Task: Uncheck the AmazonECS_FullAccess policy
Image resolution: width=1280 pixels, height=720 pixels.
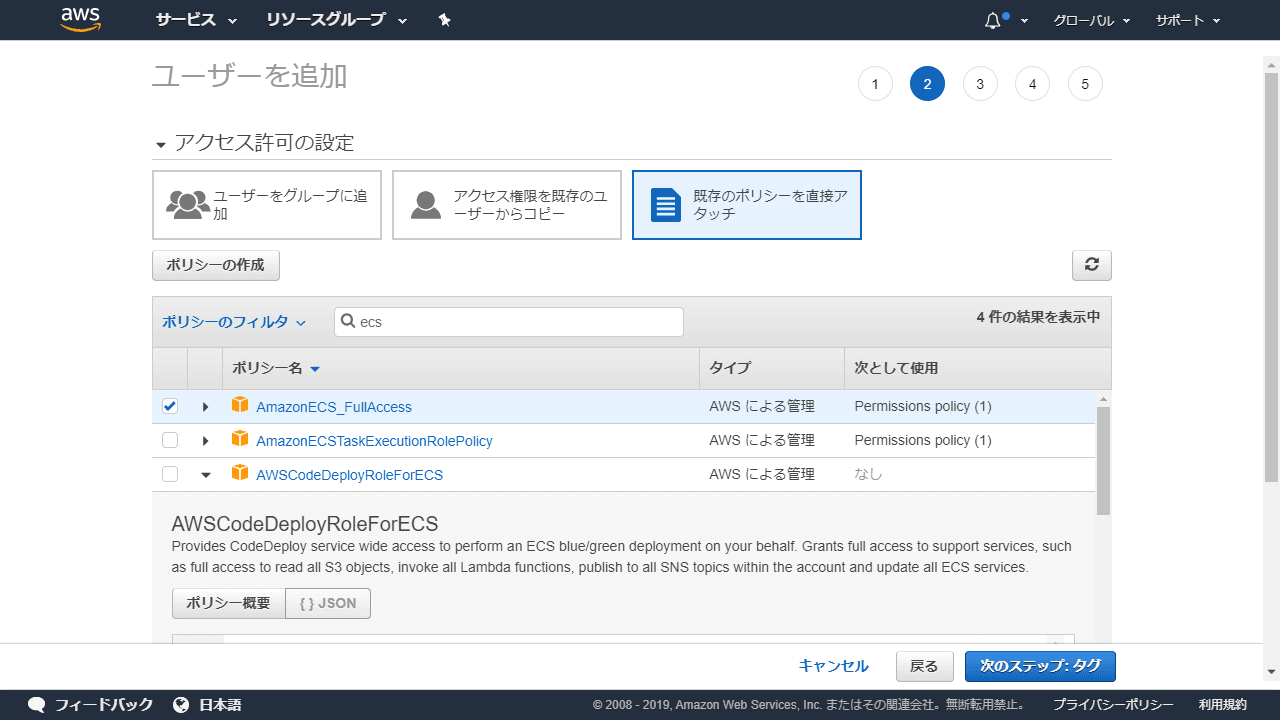Action: tap(170, 406)
